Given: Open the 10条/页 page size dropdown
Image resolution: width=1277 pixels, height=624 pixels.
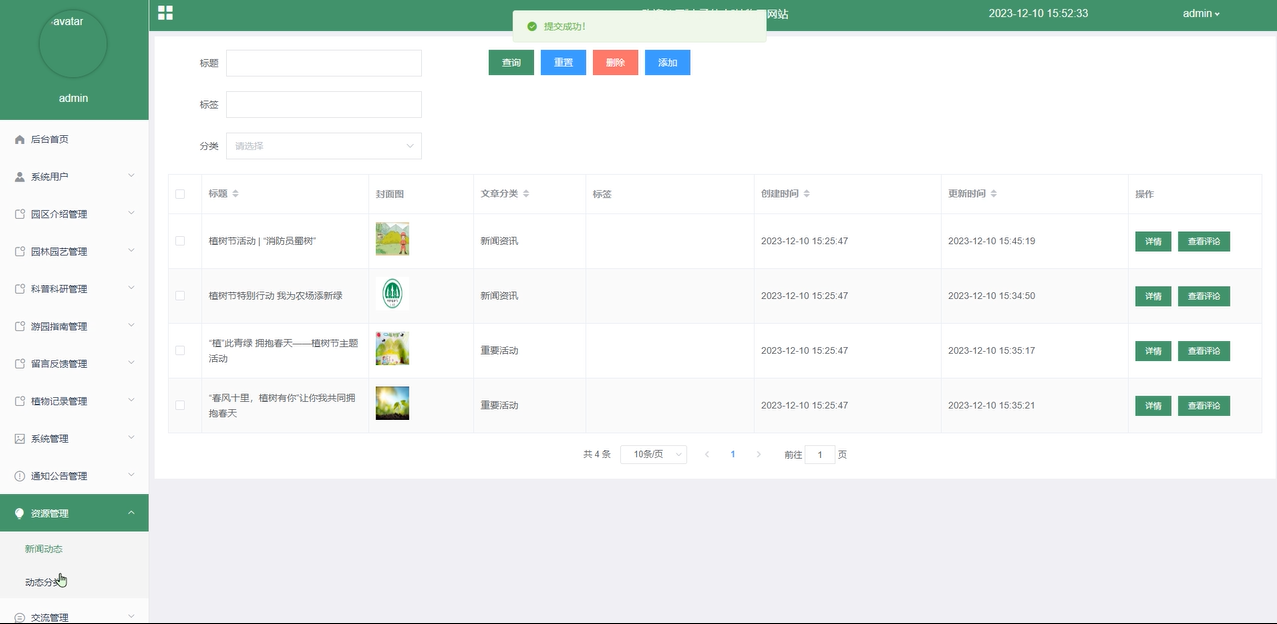Looking at the screenshot, I should 654,454.
